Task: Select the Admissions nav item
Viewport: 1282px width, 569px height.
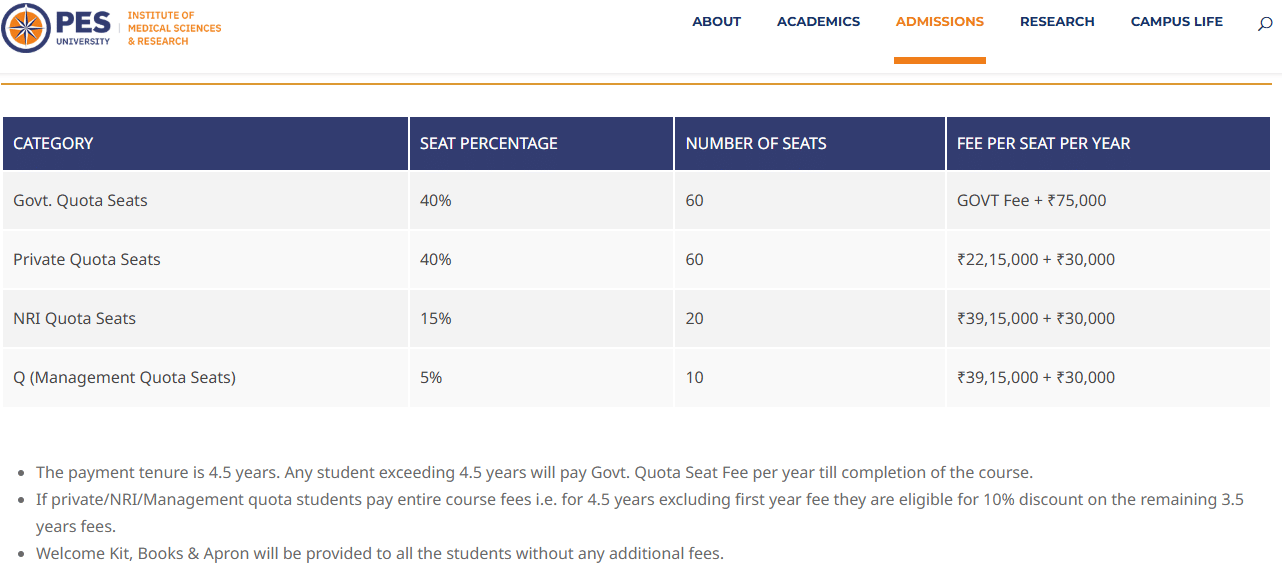Action: [939, 22]
